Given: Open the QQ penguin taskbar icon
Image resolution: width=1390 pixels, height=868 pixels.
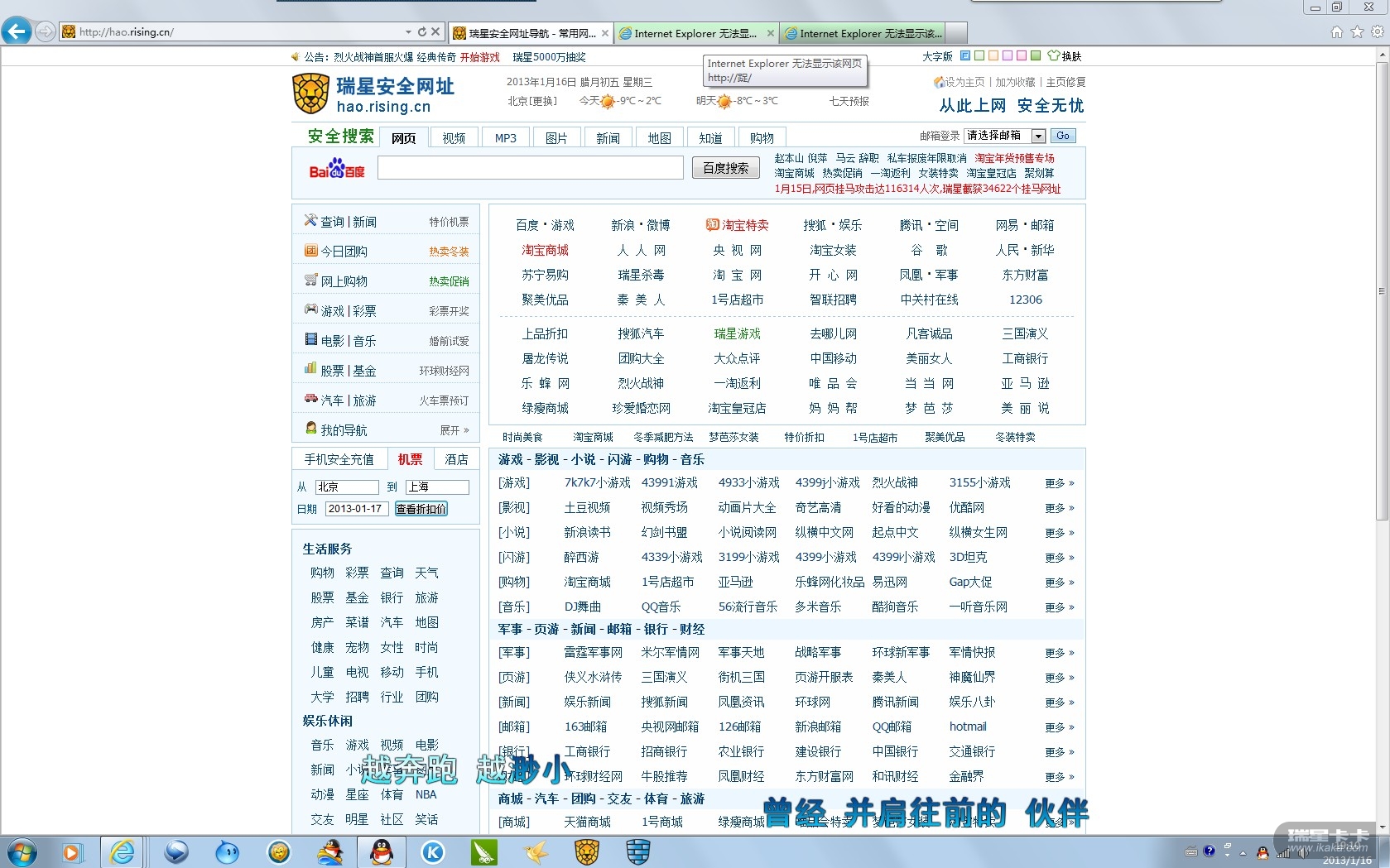Looking at the screenshot, I should [x=382, y=851].
